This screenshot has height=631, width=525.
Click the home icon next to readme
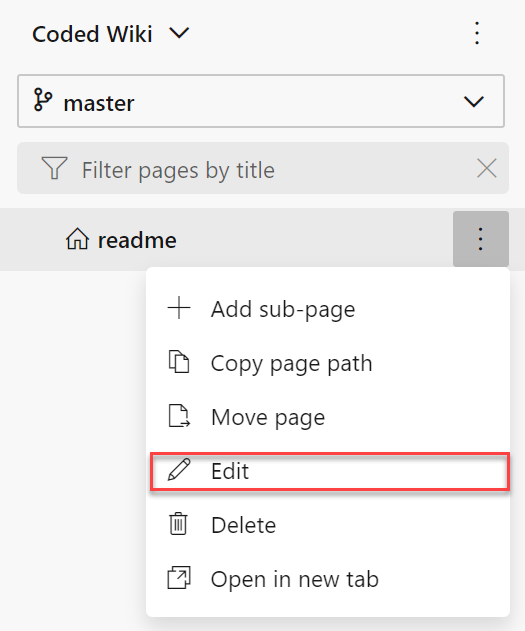pos(77,239)
